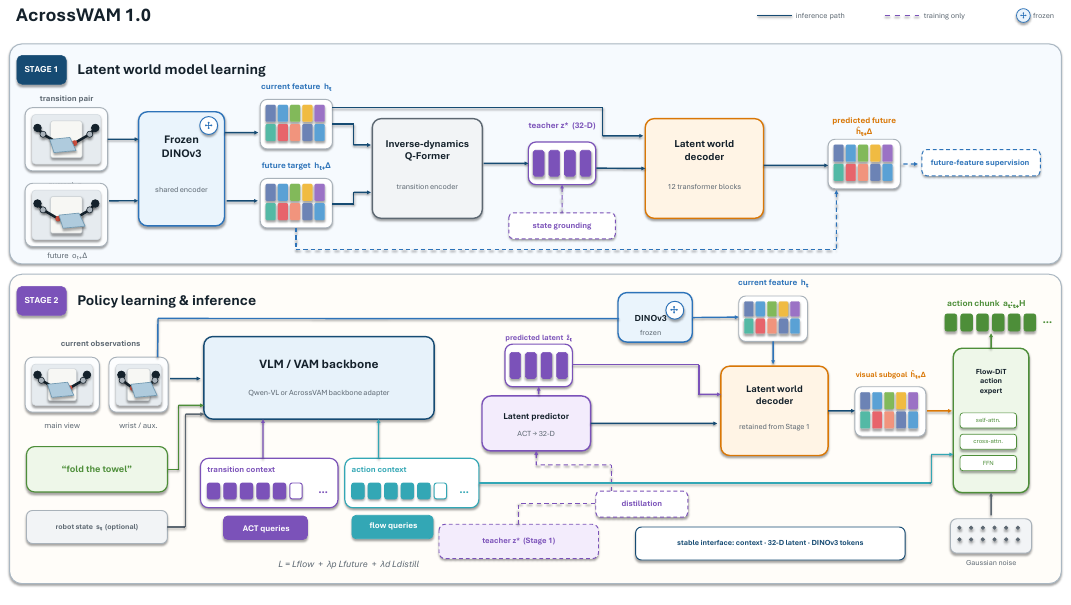Click the FFN block
Viewport: 1071px width, 605px height.
coord(988,464)
